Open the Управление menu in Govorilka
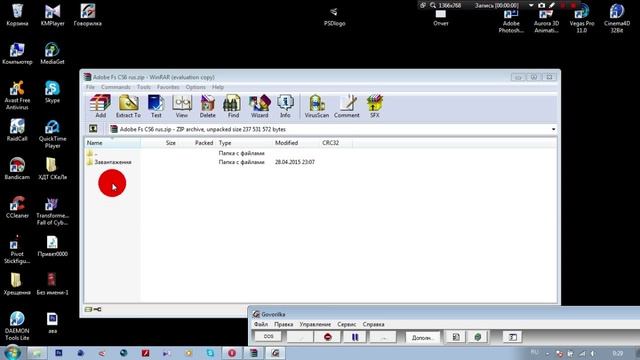The width and height of the screenshot is (640, 360). [x=315, y=324]
